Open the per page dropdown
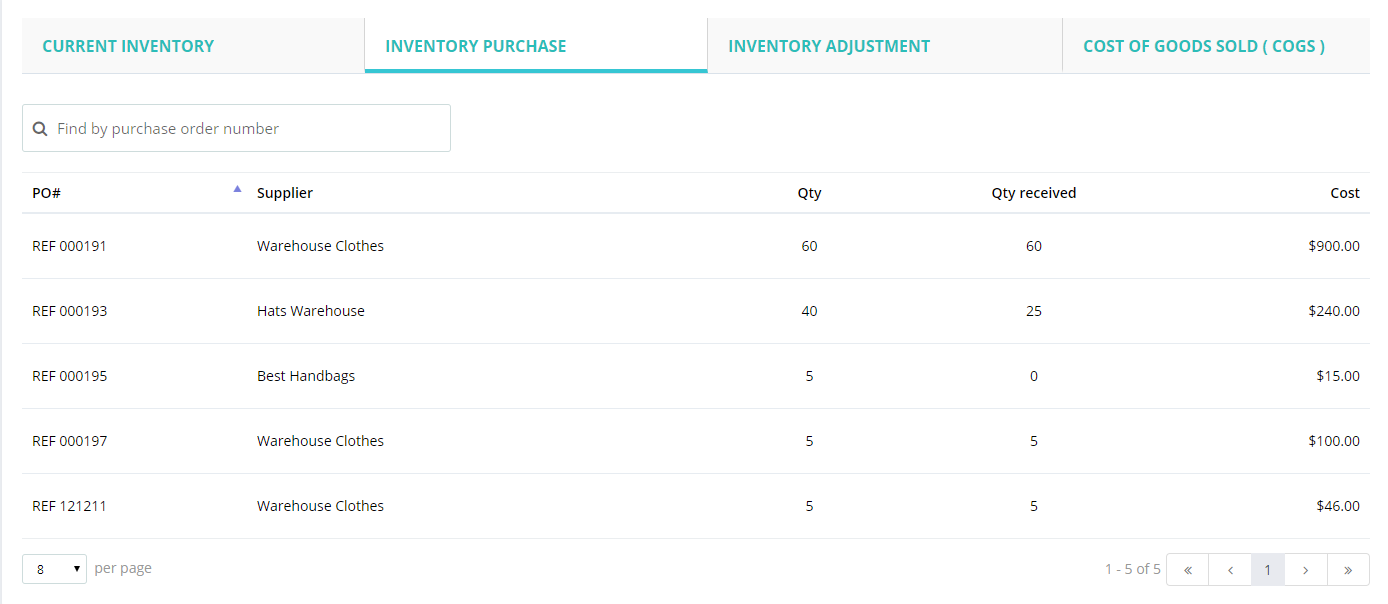This screenshot has height=604, width=1388. point(54,569)
